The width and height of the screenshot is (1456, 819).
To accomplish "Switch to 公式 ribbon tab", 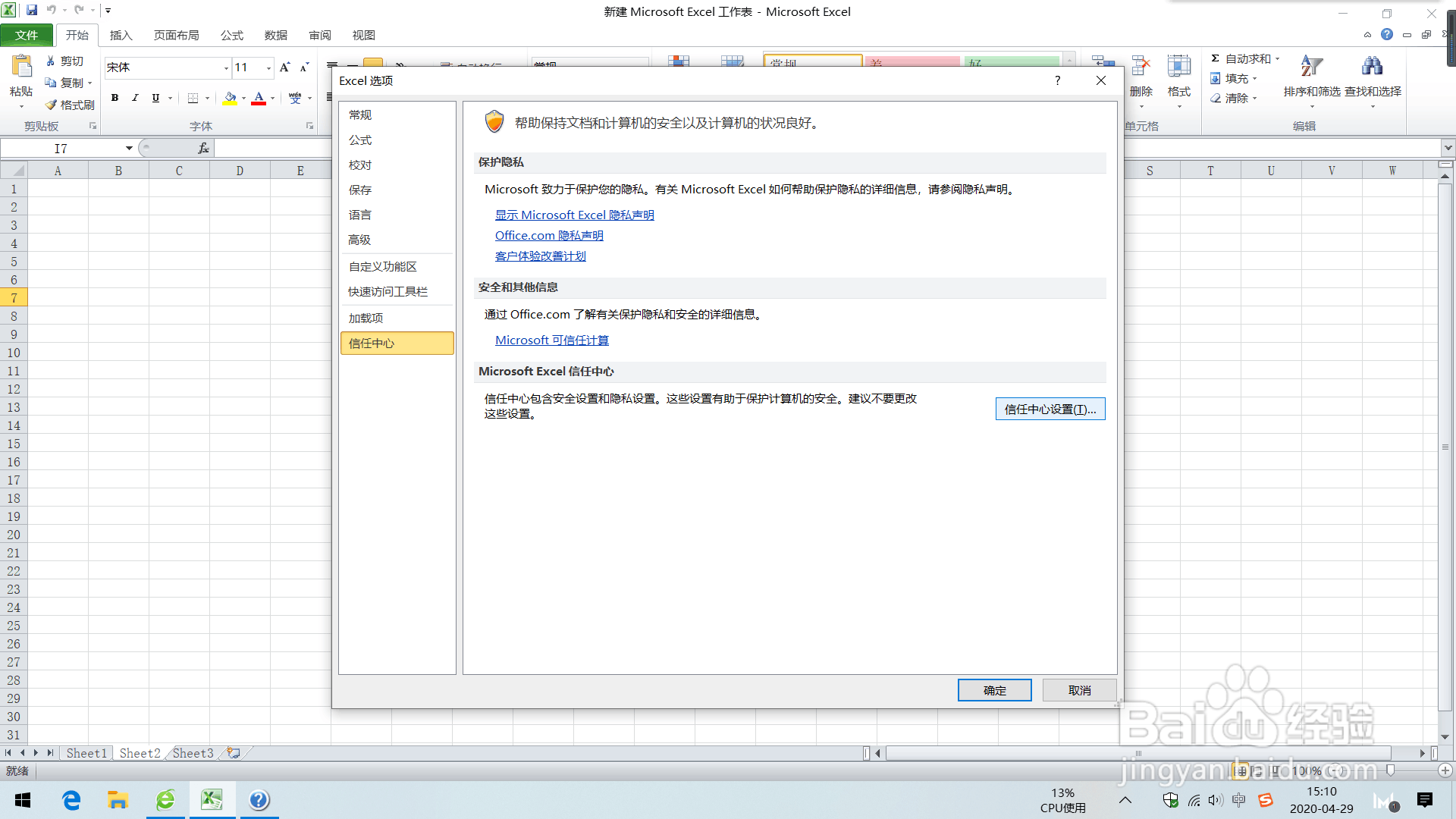I will (232, 35).
